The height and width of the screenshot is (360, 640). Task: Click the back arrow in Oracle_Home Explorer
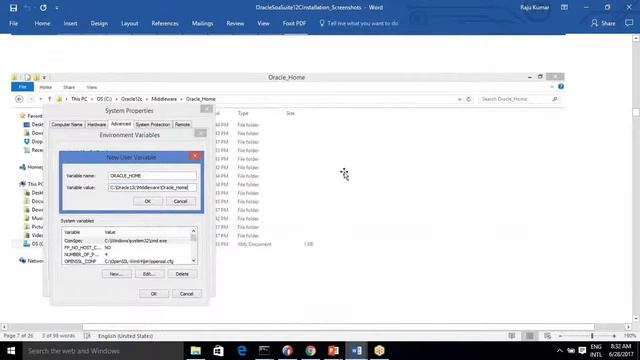click(x=19, y=99)
